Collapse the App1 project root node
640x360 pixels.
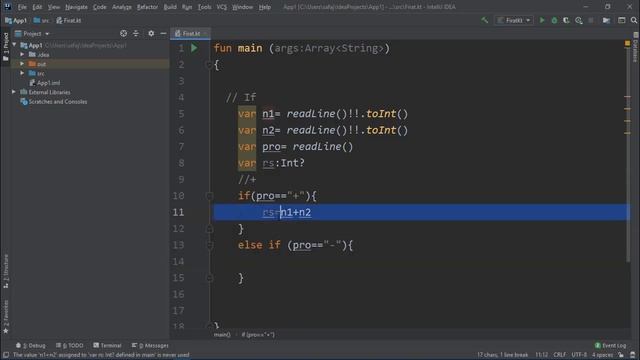[15, 45]
